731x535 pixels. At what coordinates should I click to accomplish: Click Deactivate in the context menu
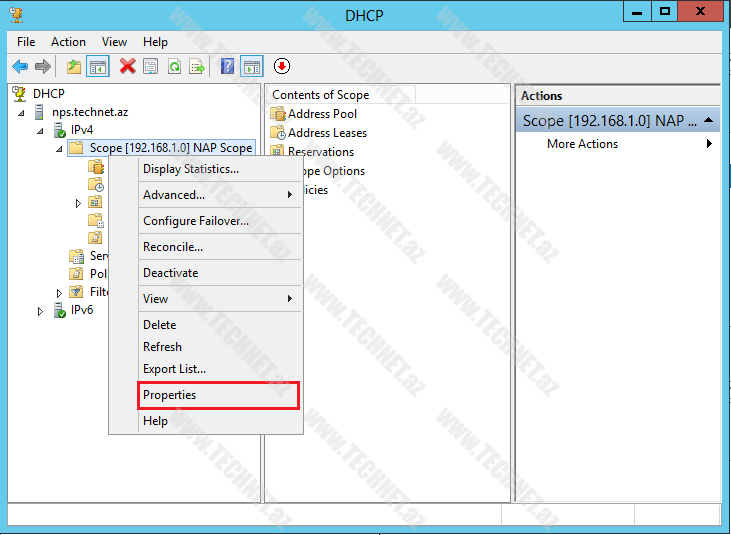click(x=171, y=273)
